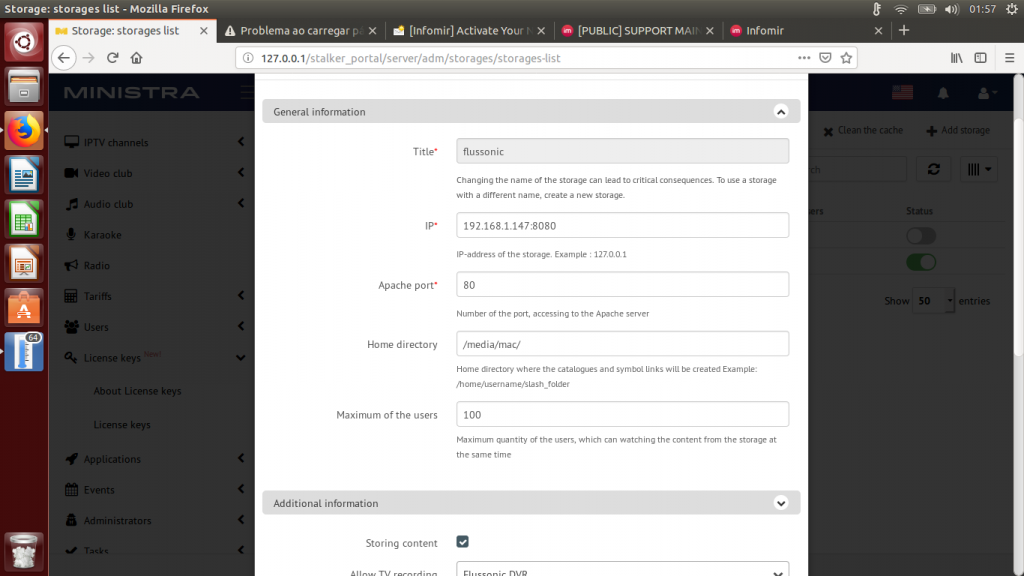Click the Add storage button
Screen dimensions: 1024x576
pos(958,131)
